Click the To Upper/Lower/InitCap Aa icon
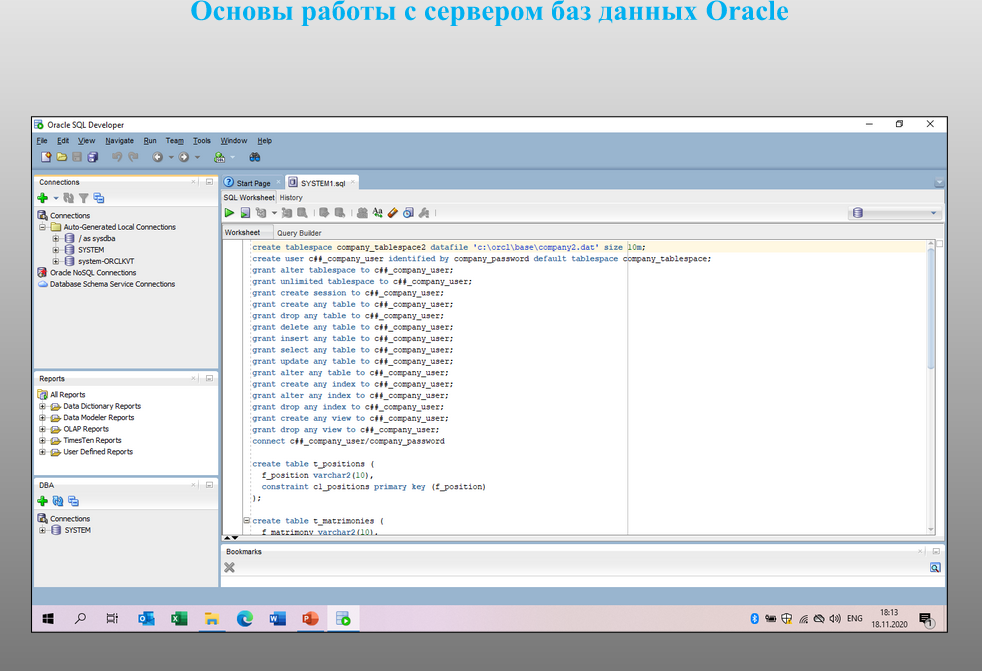The height and width of the screenshot is (671, 982). 378,213
